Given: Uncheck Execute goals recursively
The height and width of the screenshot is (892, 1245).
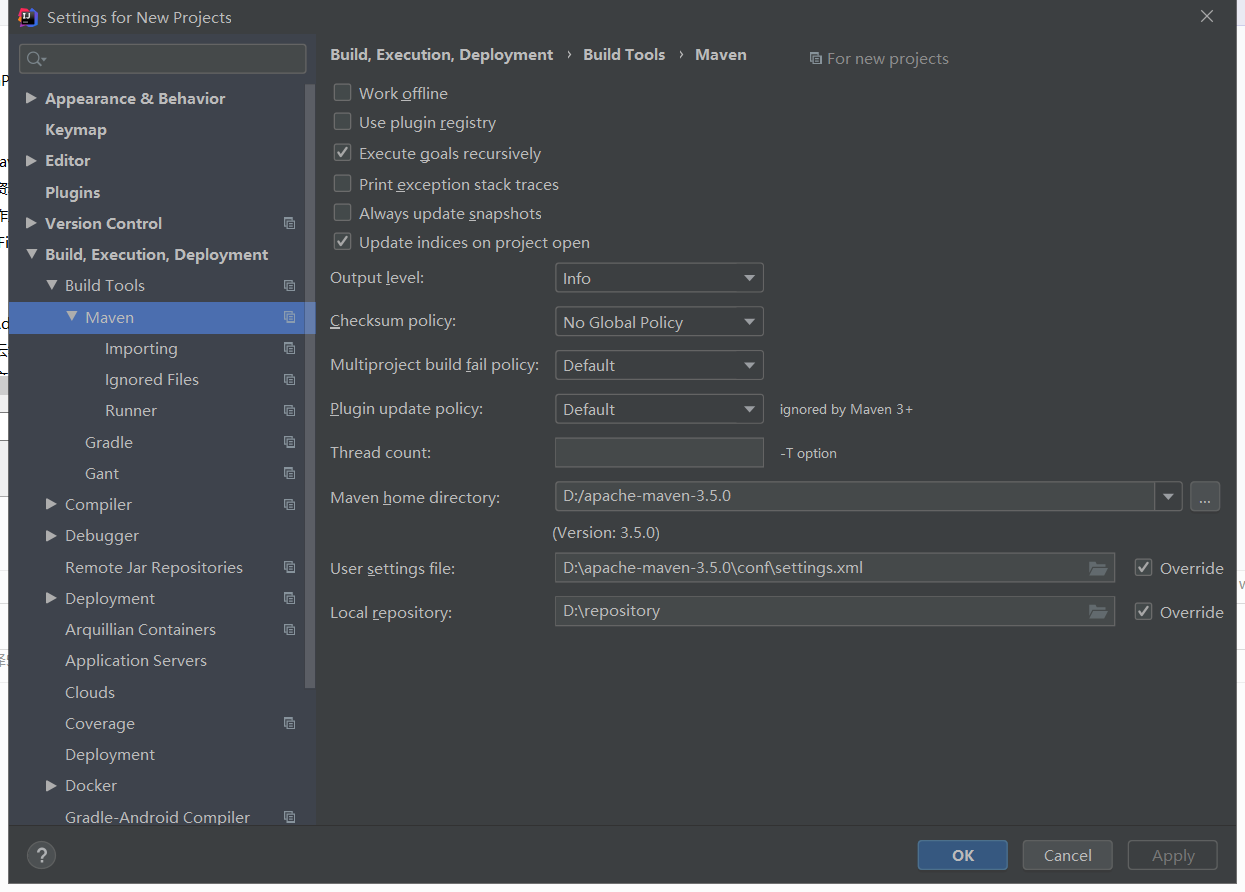Looking at the screenshot, I should pyautogui.click(x=342, y=153).
